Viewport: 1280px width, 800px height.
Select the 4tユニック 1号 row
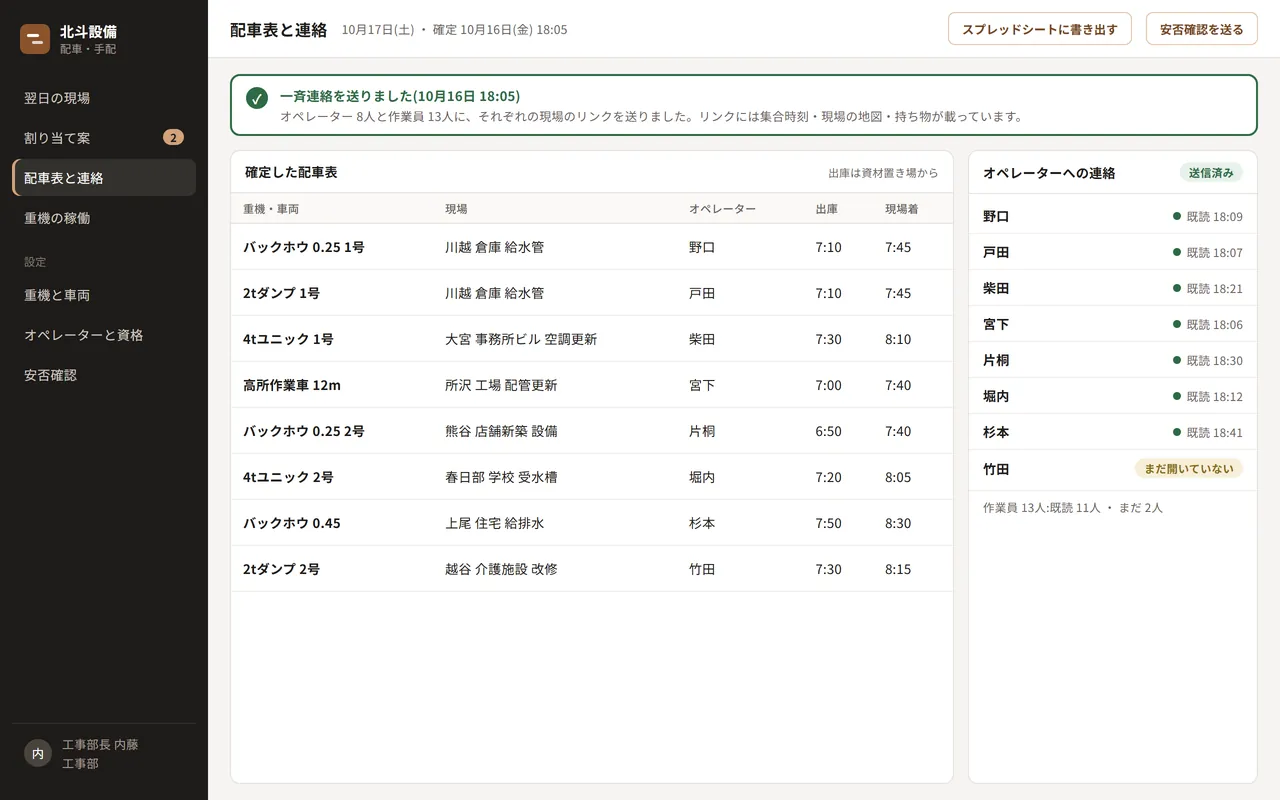point(592,339)
